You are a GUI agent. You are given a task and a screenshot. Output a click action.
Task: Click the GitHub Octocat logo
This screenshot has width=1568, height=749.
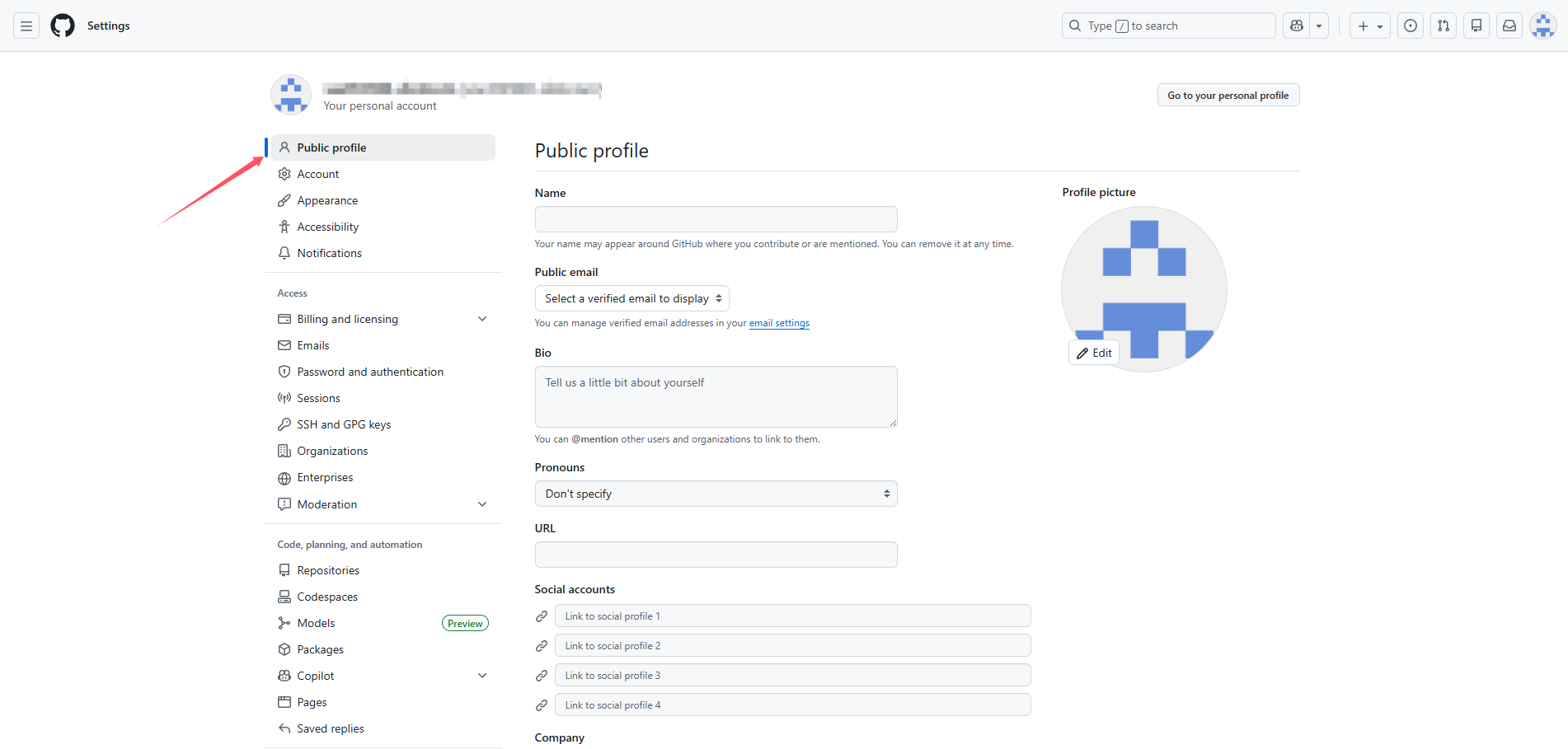(x=63, y=26)
